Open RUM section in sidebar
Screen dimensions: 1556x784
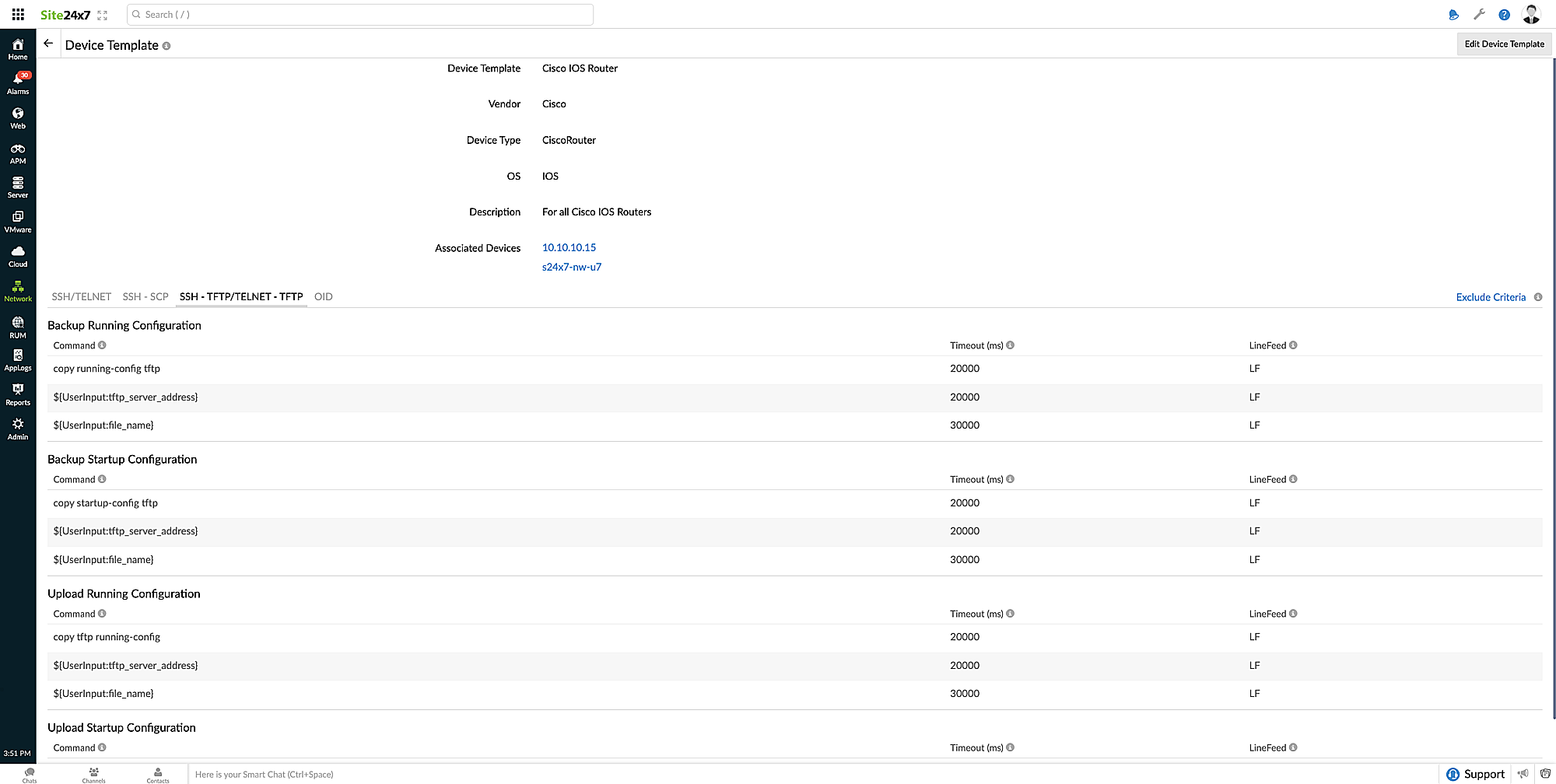[x=18, y=327]
